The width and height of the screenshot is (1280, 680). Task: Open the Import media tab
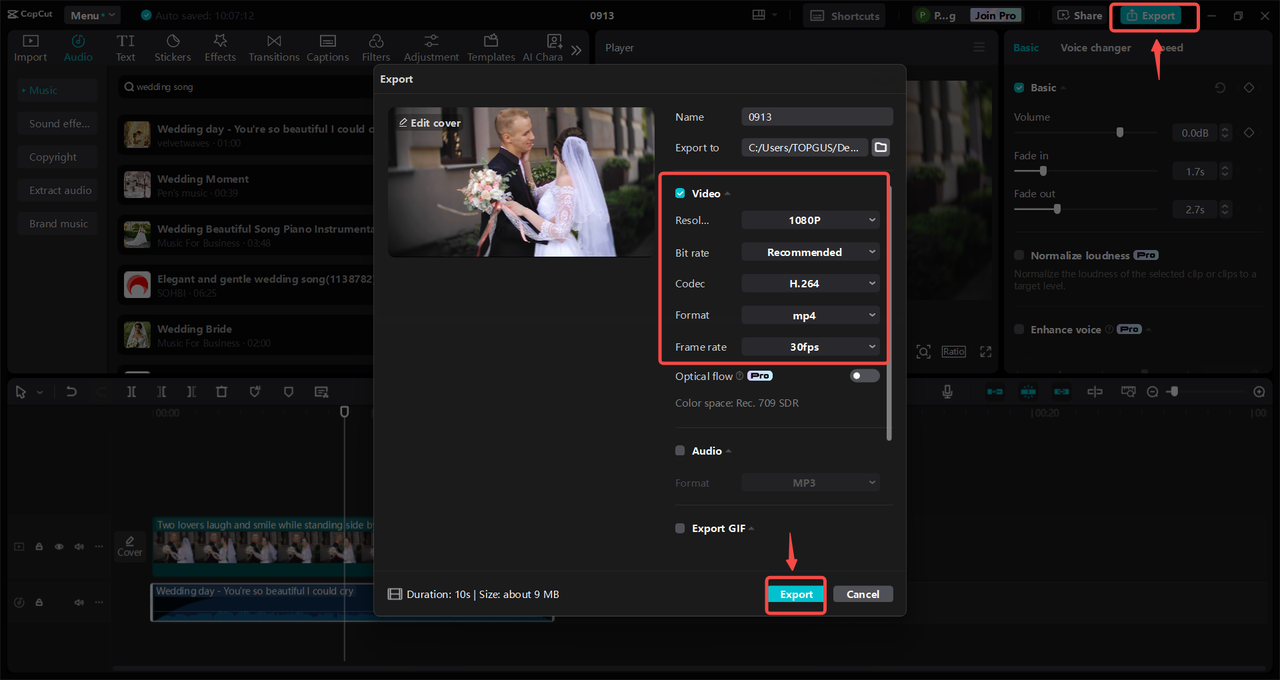click(30, 48)
